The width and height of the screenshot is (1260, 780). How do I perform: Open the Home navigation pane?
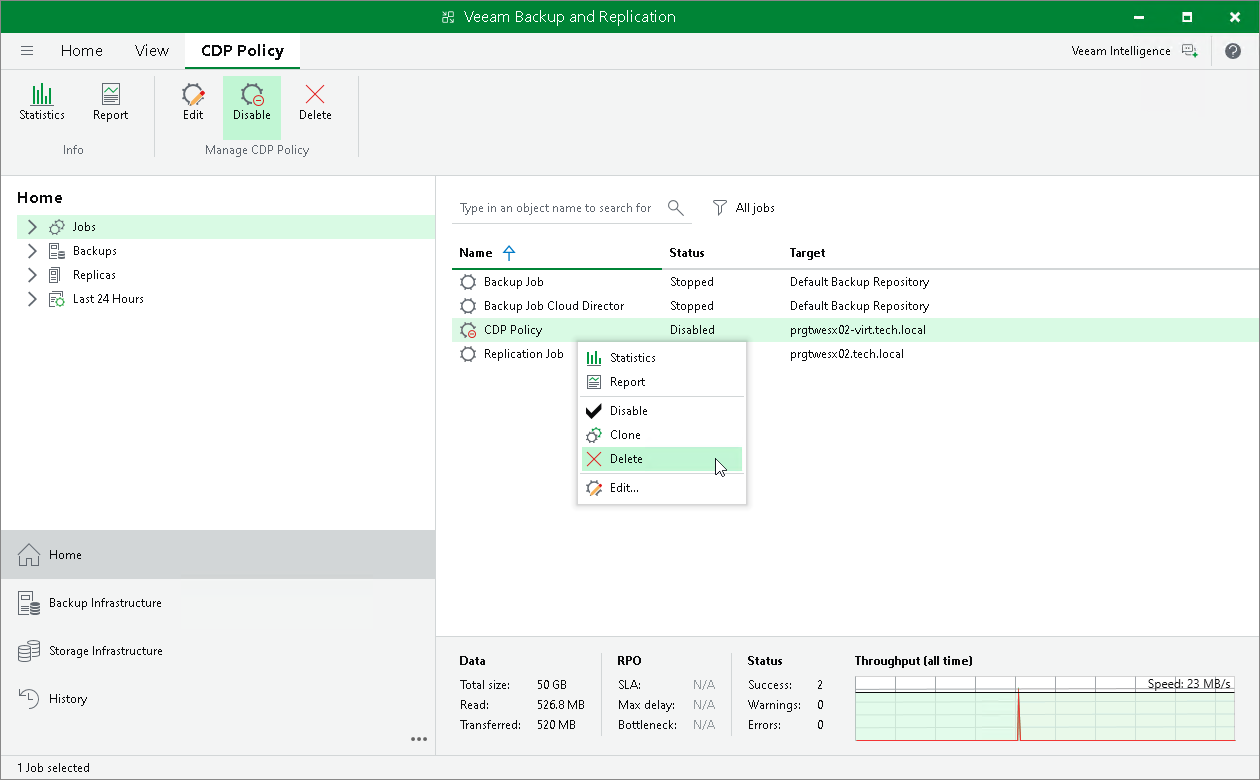point(218,554)
